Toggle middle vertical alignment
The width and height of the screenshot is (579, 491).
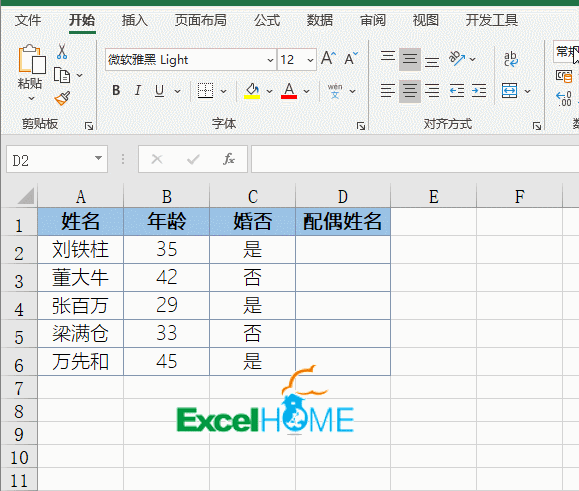(x=410, y=59)
